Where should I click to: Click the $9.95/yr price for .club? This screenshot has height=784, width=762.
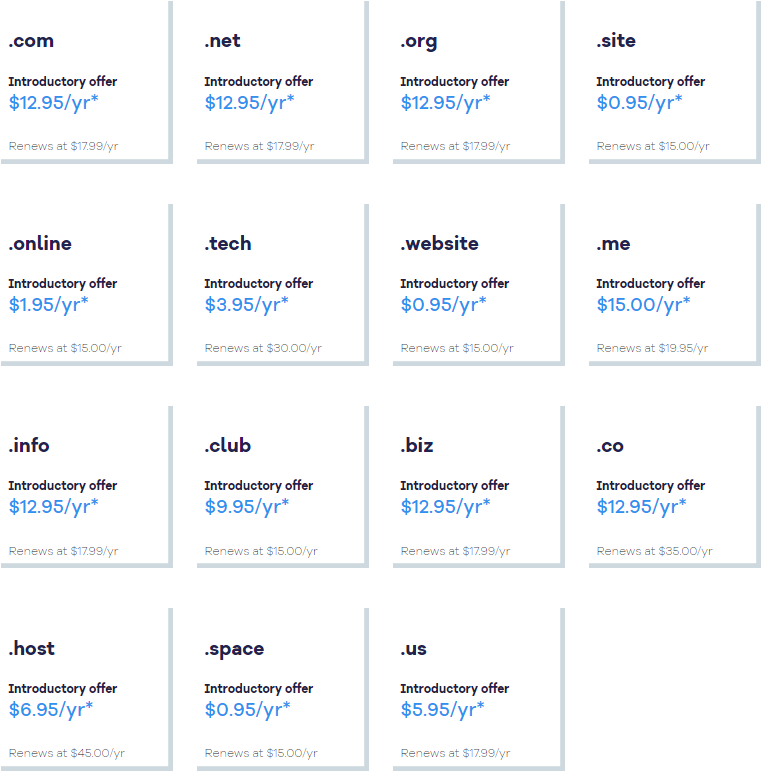[x=246, y=506]
